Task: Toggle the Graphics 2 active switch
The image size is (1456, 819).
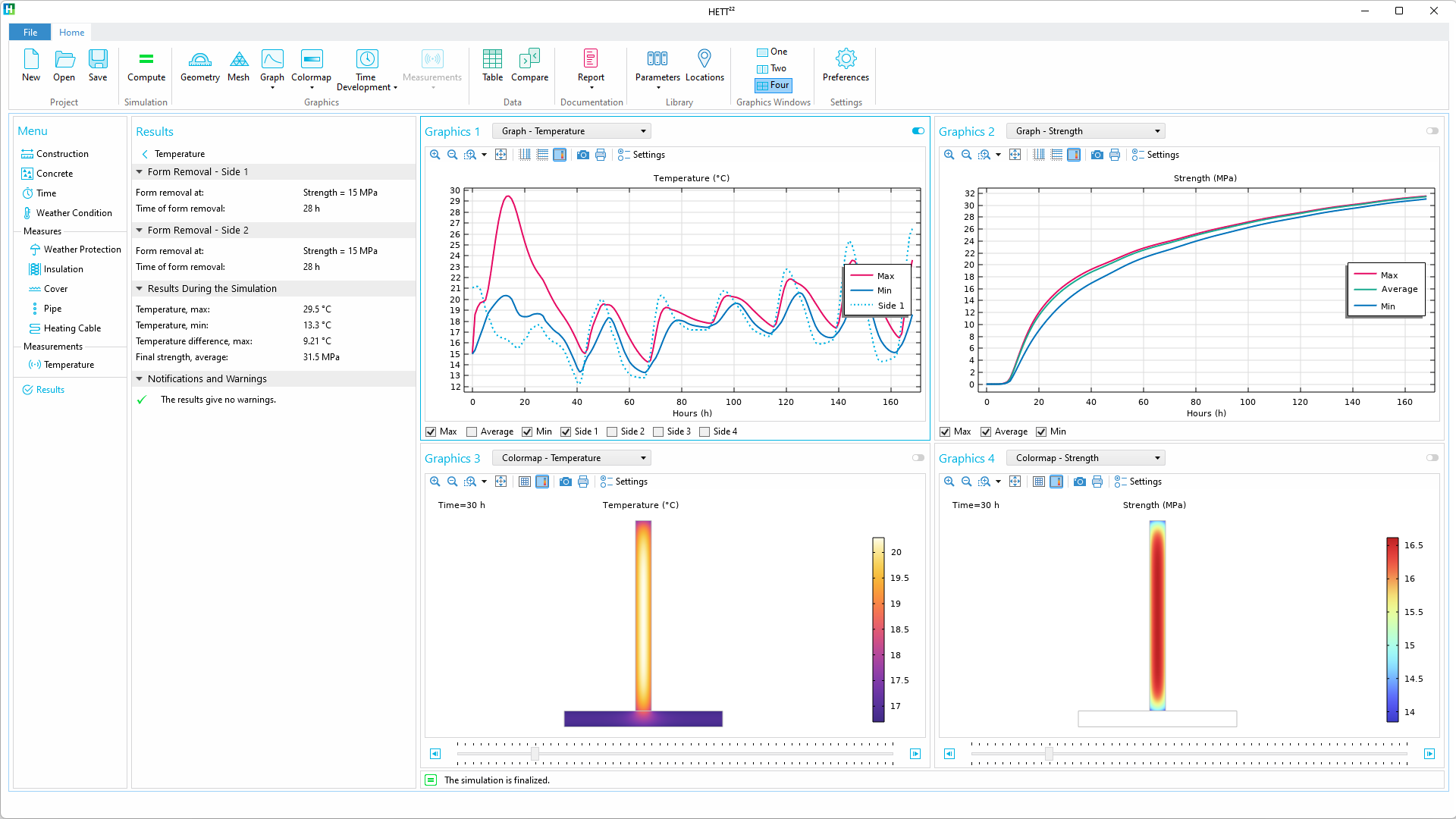Action: click(1432, 131)
